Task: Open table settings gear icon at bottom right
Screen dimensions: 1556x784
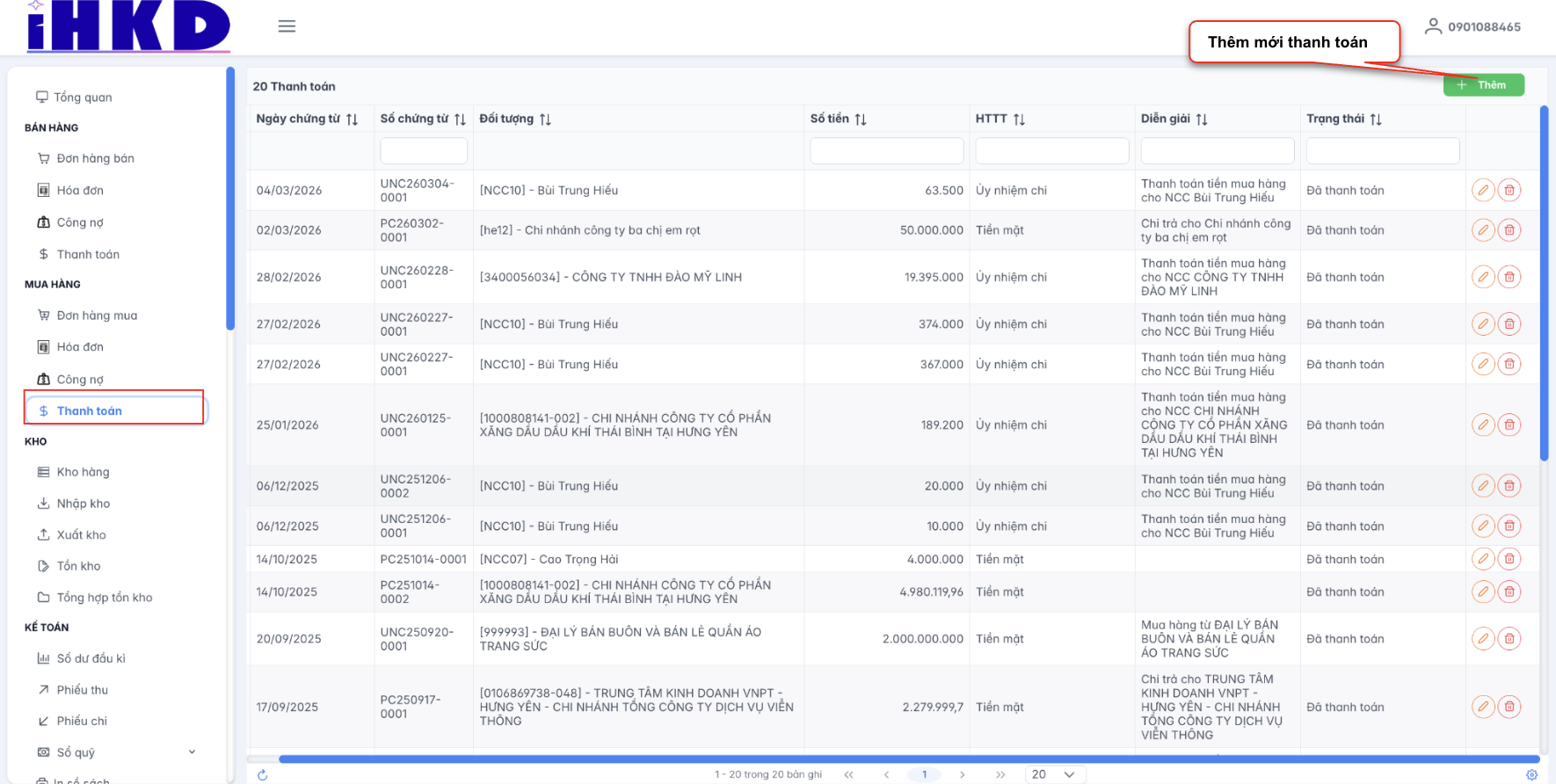Action: pyautogui.click(x=1531, y=775)
